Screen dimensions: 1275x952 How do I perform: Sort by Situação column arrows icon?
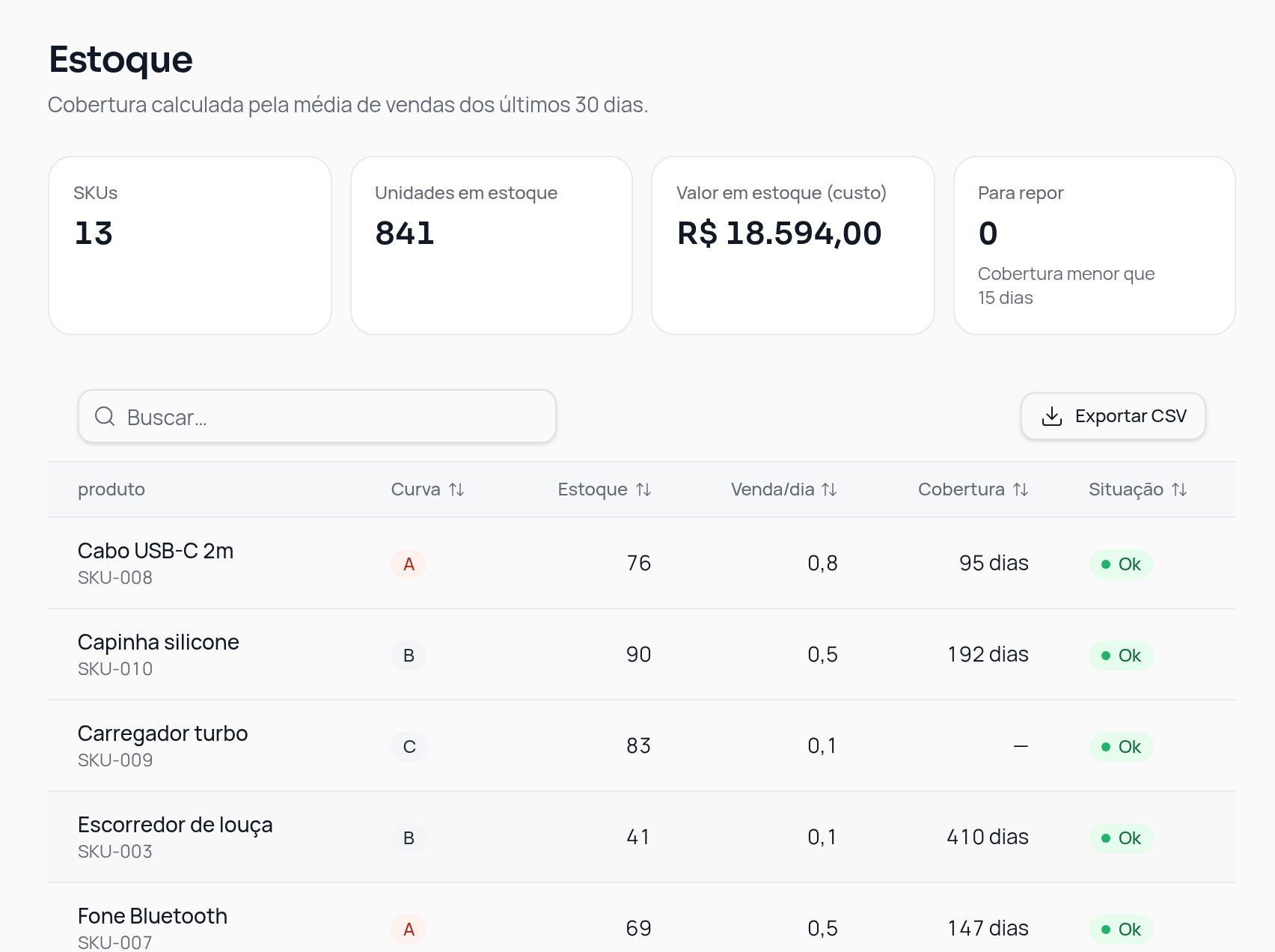1179,489
